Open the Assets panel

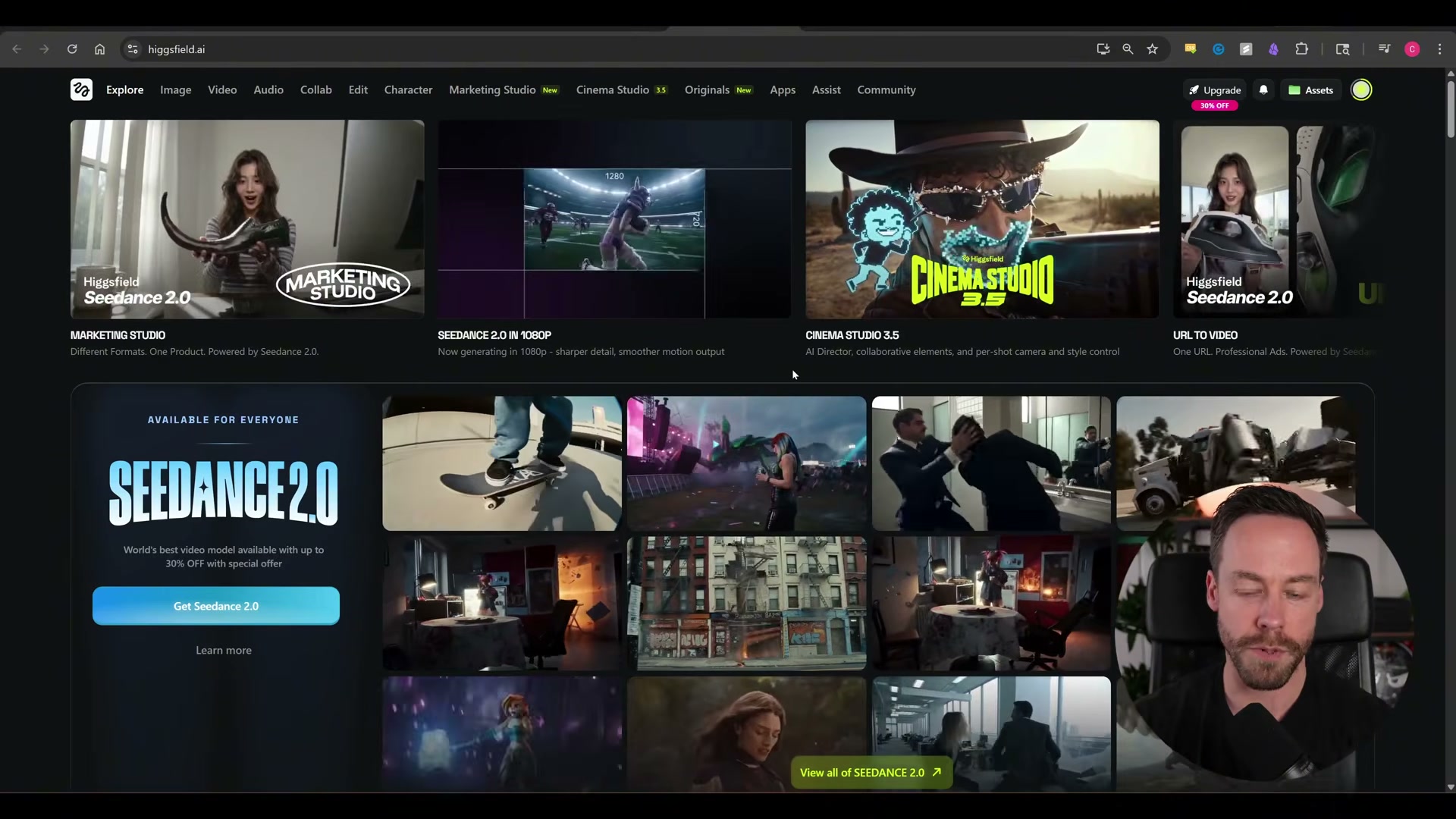[x=1311, y=89]
